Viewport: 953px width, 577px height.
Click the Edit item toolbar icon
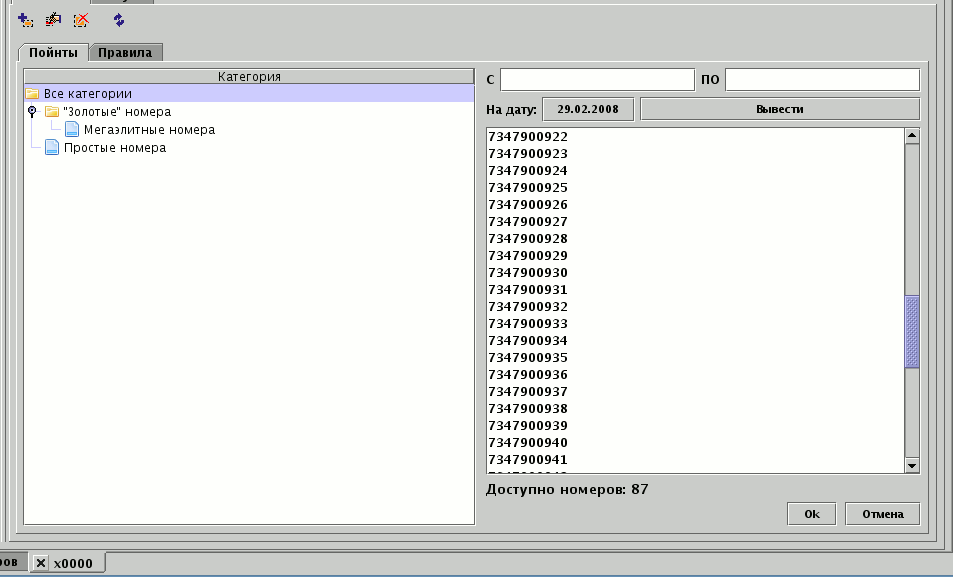pos(54,20)
